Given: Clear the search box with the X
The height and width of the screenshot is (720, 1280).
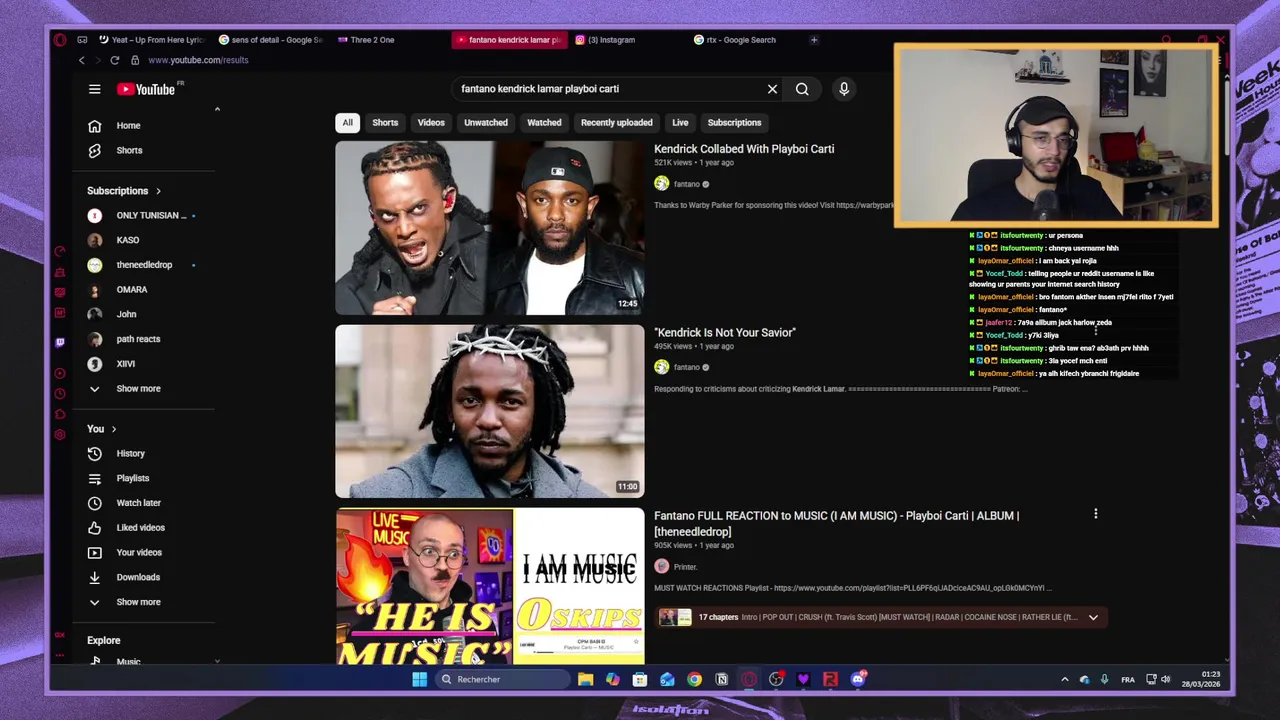Looking at the screenshot, I should (772, 89).
